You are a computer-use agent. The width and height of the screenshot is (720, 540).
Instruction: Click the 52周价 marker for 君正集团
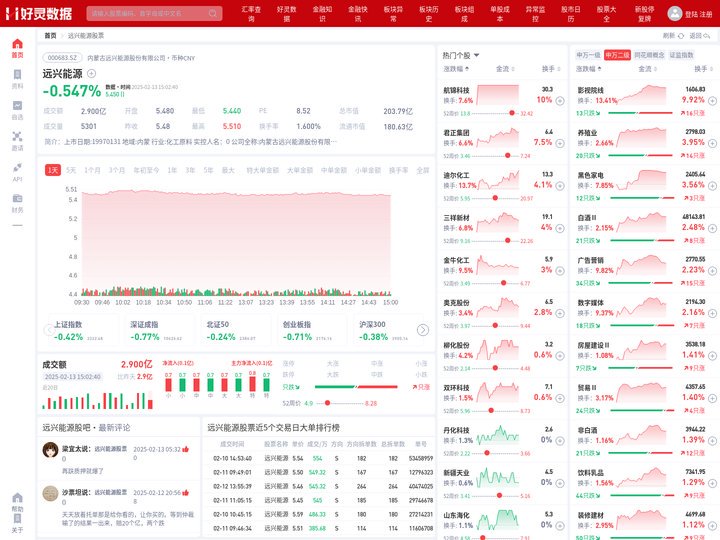click(x=507, y=156)
